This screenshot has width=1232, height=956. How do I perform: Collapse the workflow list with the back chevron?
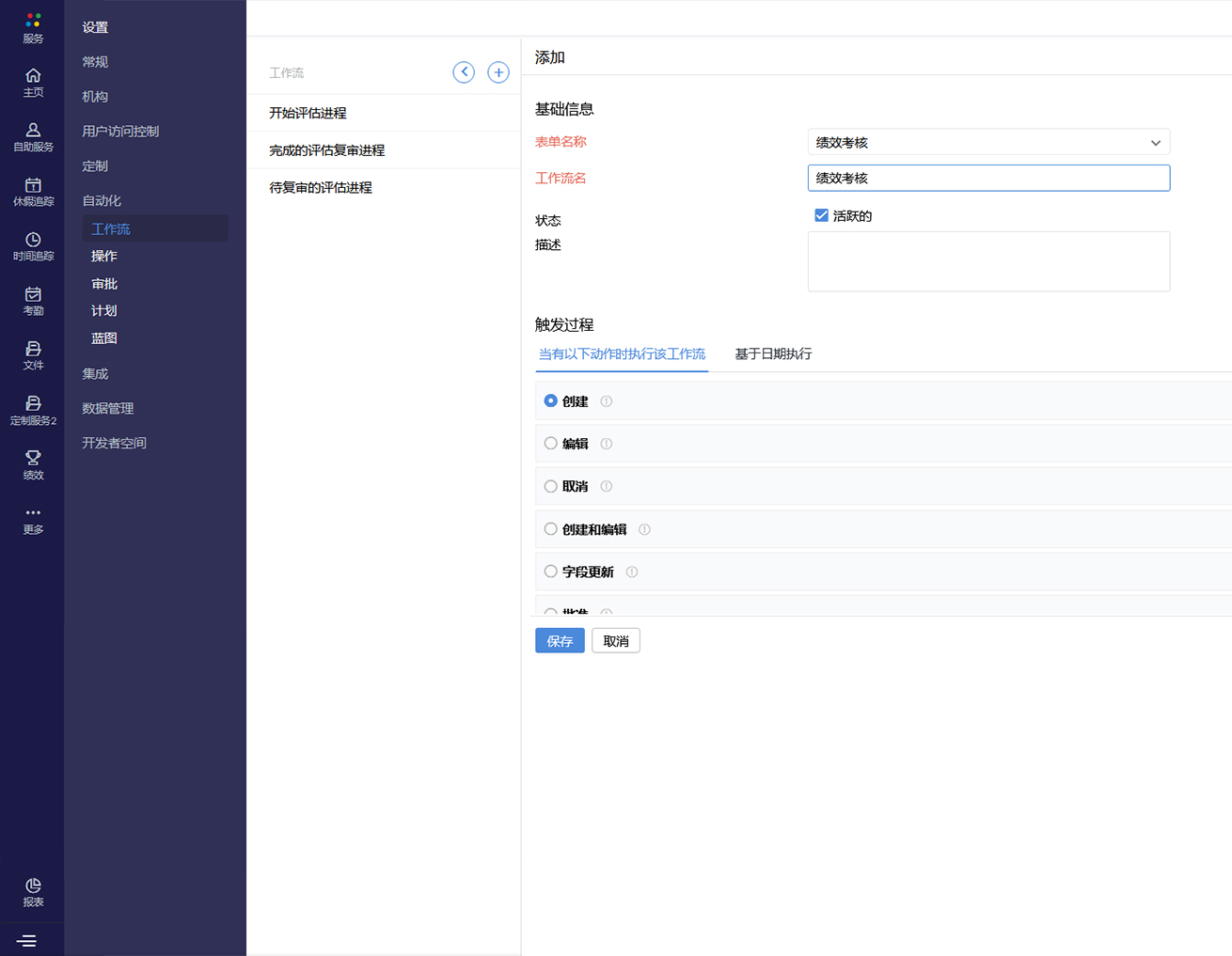pyautogui.click(x=464, y=72)
